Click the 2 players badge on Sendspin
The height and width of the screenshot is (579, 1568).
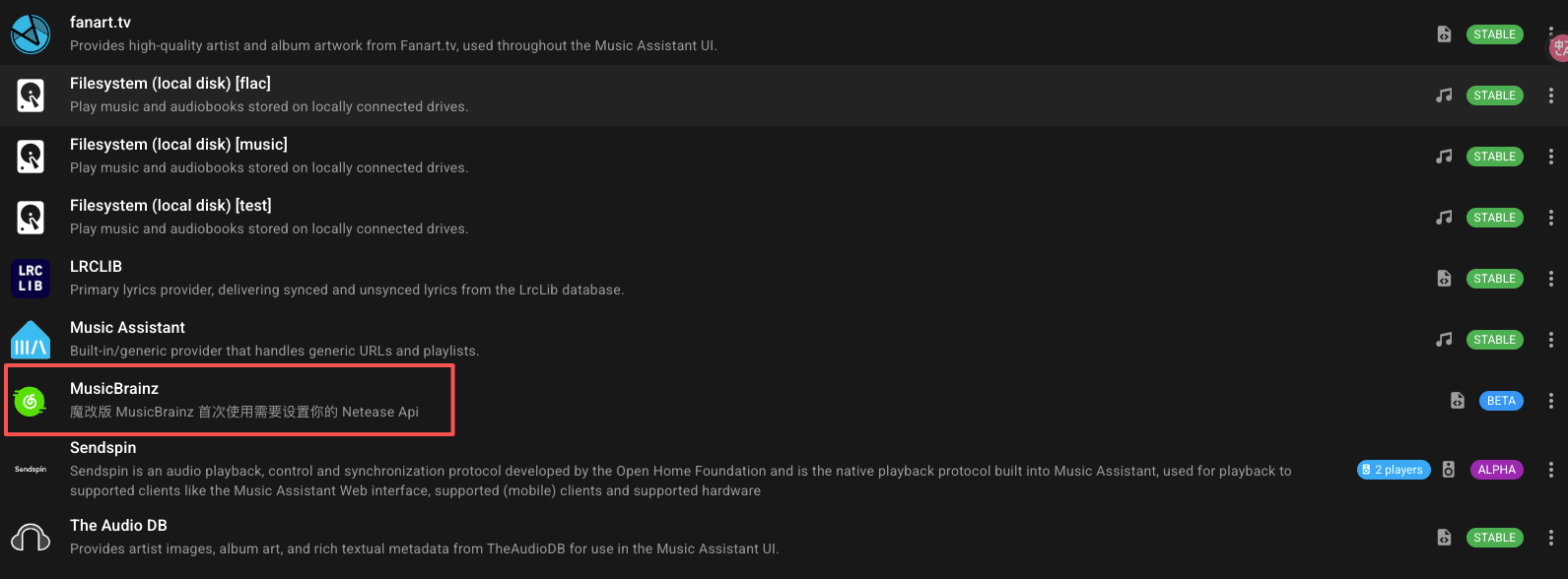(x=1393, y=470)
